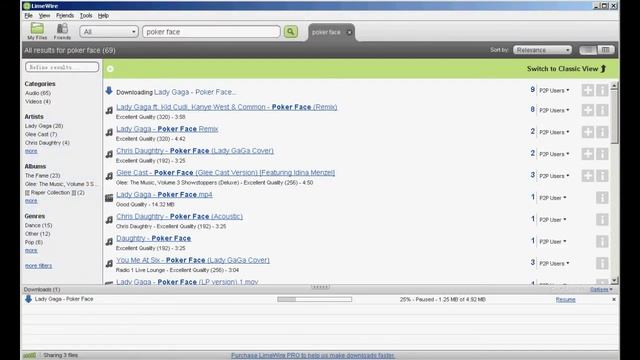
Task: Open Daughtry - Poker Face result
Action: tap(153, 238)
